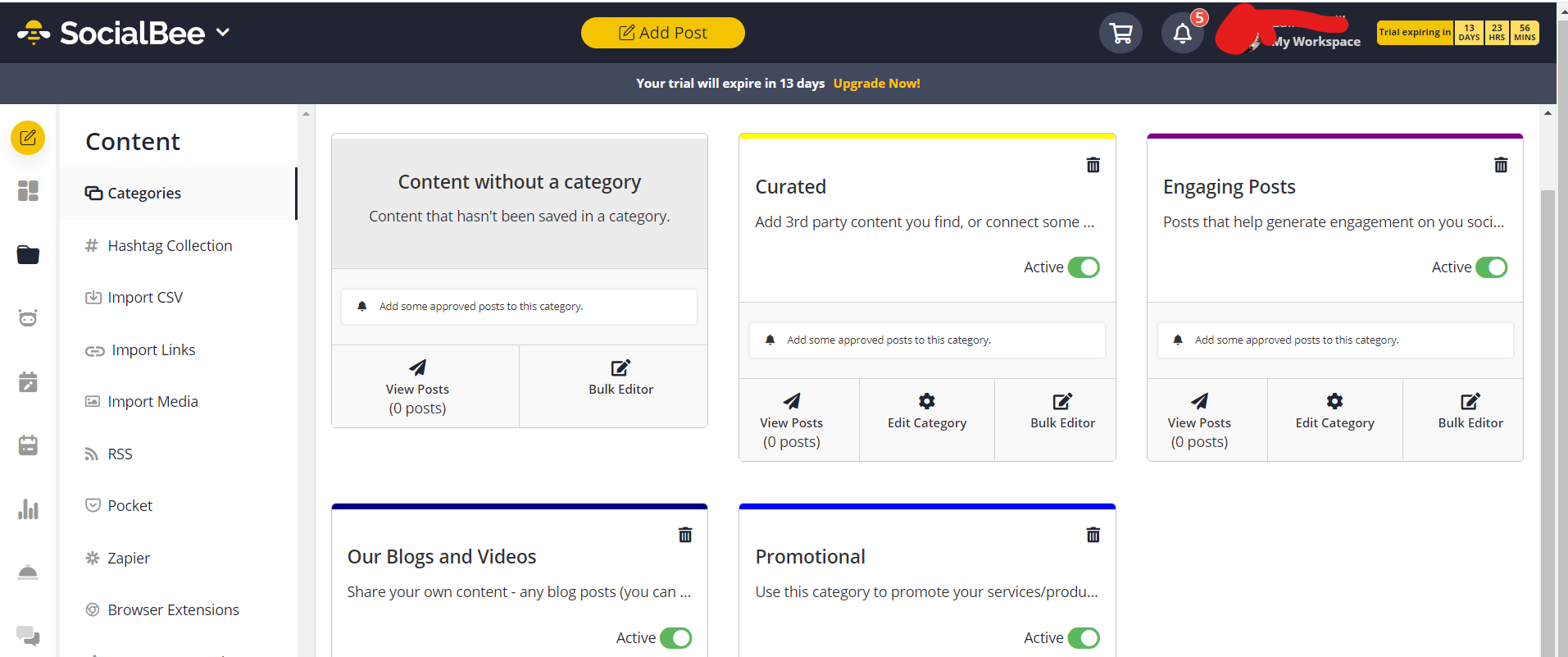This screenshot has height=657, width=1568.
Task: Open the analytics bar chart sidebar icon
Action: (x=28, y=509)
